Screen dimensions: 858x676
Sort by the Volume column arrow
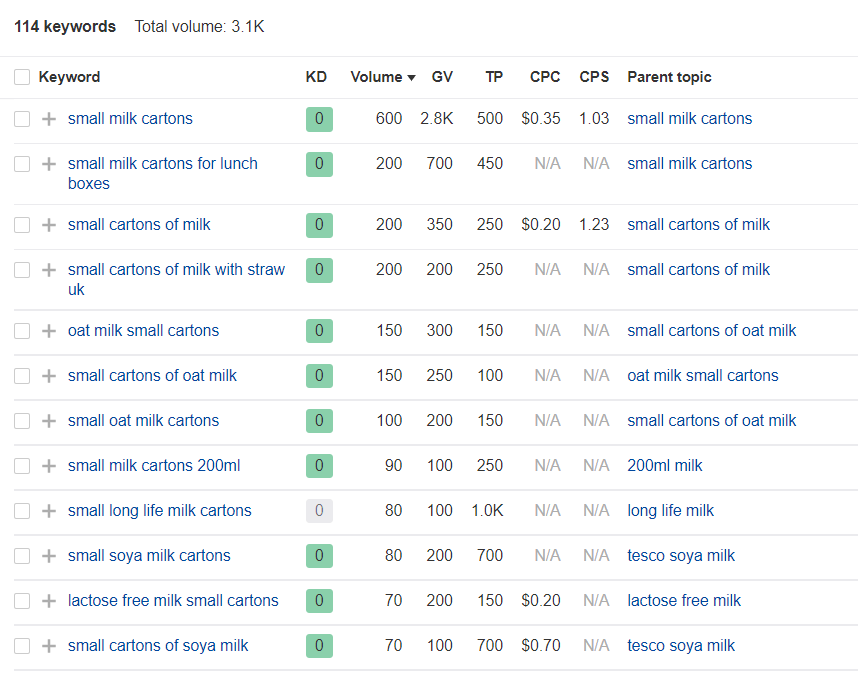click(411, 78)
